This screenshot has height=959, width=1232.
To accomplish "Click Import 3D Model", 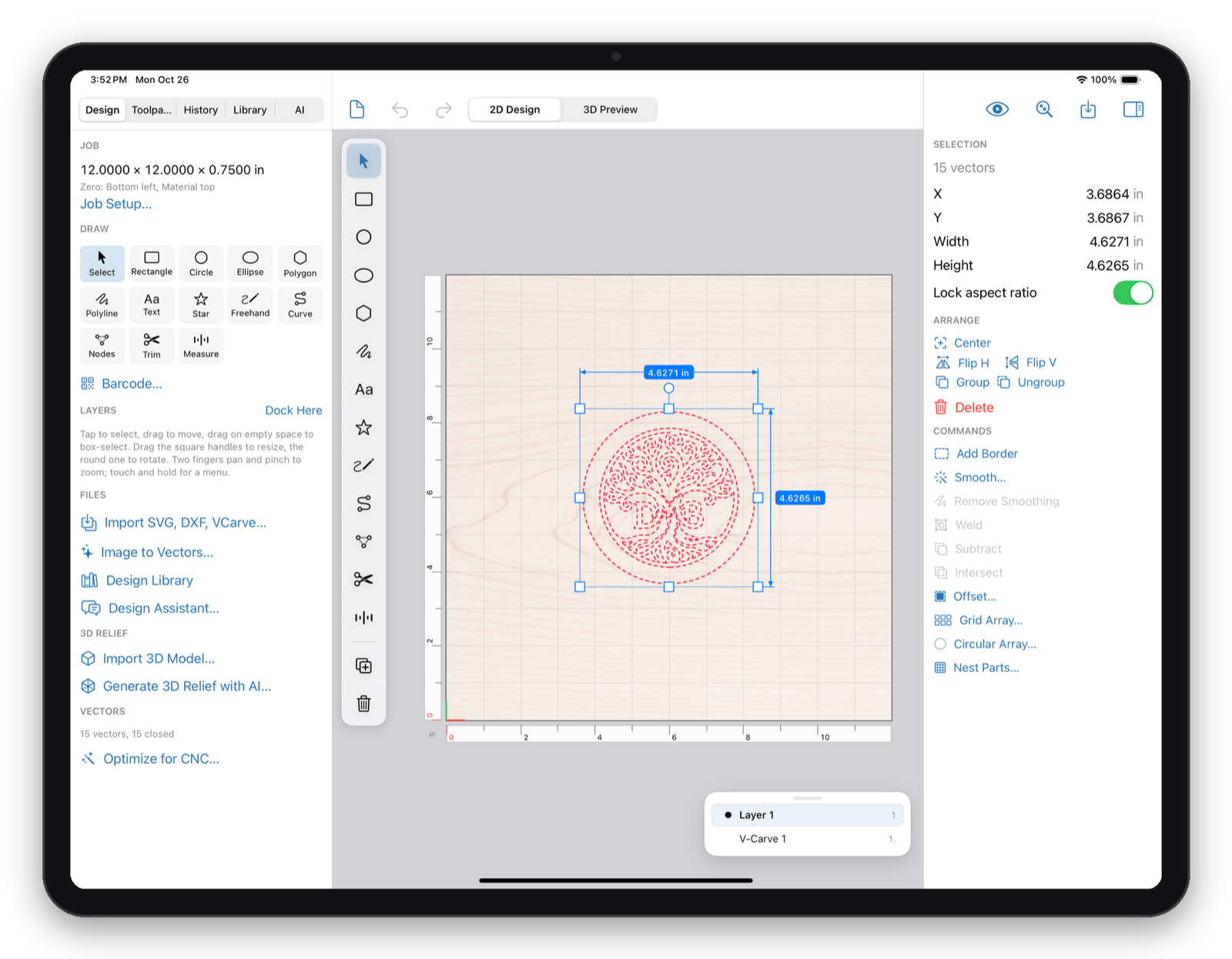I will tap(148, 659).
